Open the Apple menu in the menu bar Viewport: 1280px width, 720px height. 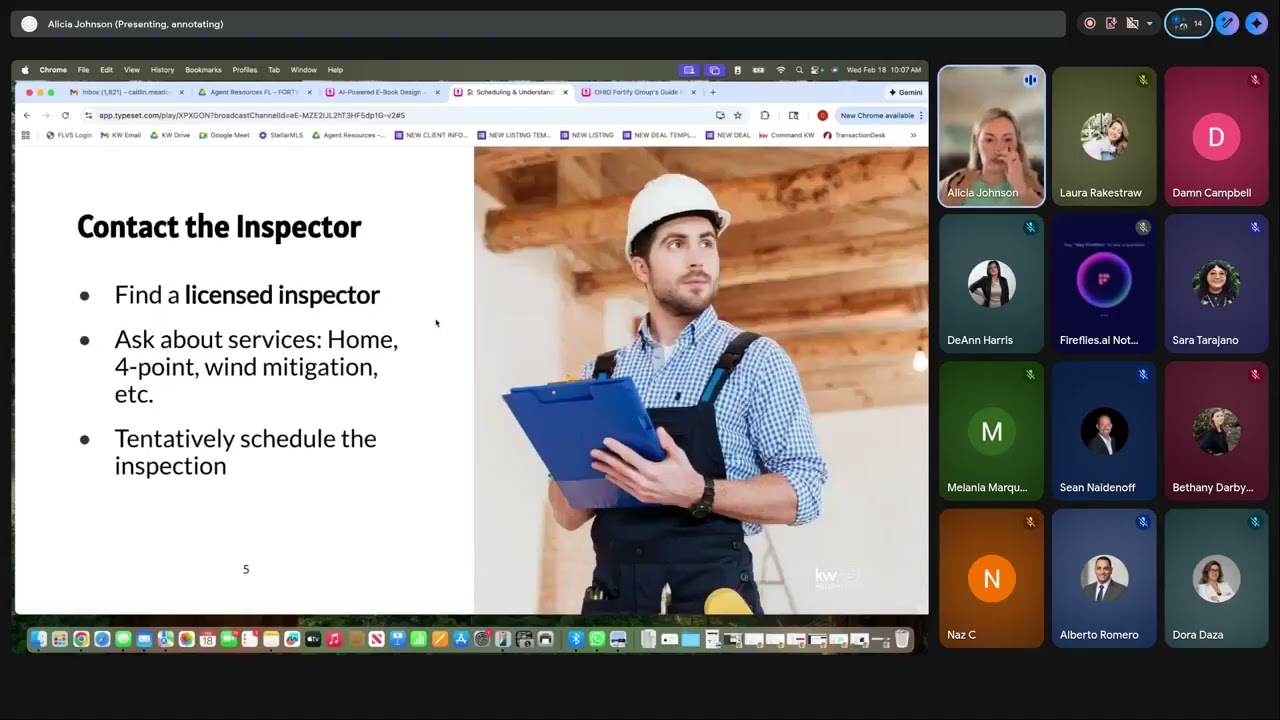tap(25, 70)
